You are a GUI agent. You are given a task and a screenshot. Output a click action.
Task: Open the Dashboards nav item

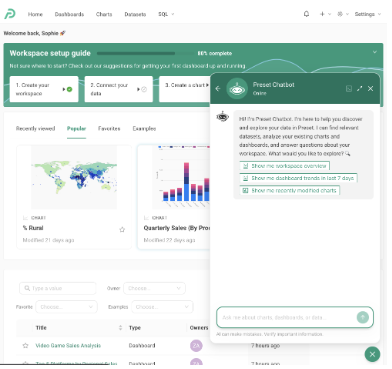click(70, 14)
